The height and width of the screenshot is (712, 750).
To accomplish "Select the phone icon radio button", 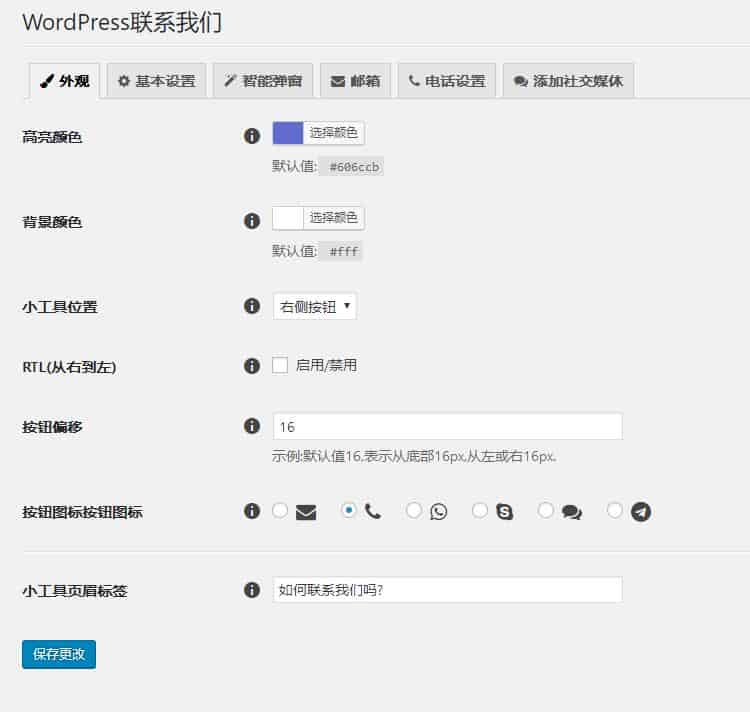I will click(x=349, y=510).
